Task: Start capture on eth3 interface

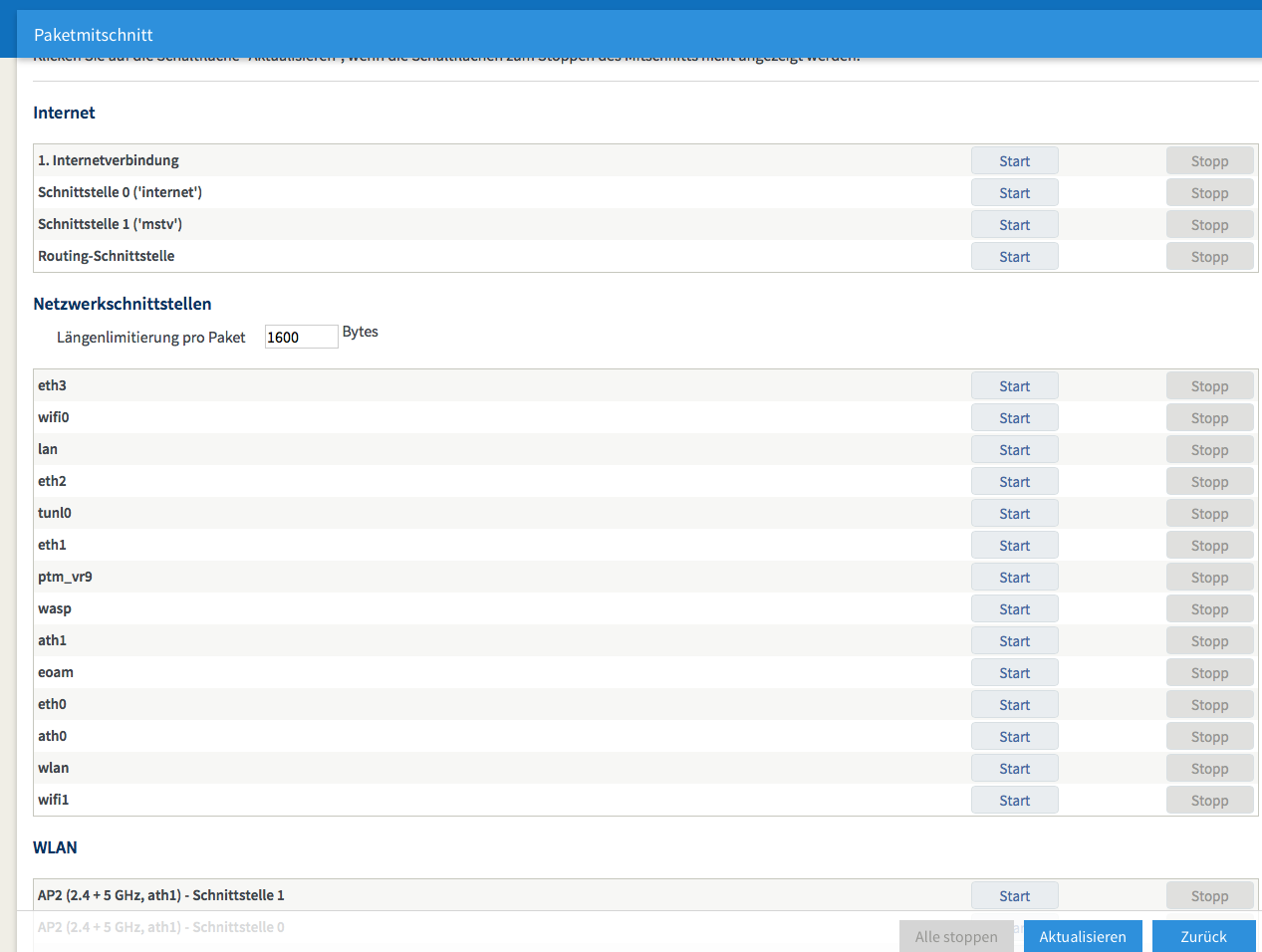Action: (1014, 386)
